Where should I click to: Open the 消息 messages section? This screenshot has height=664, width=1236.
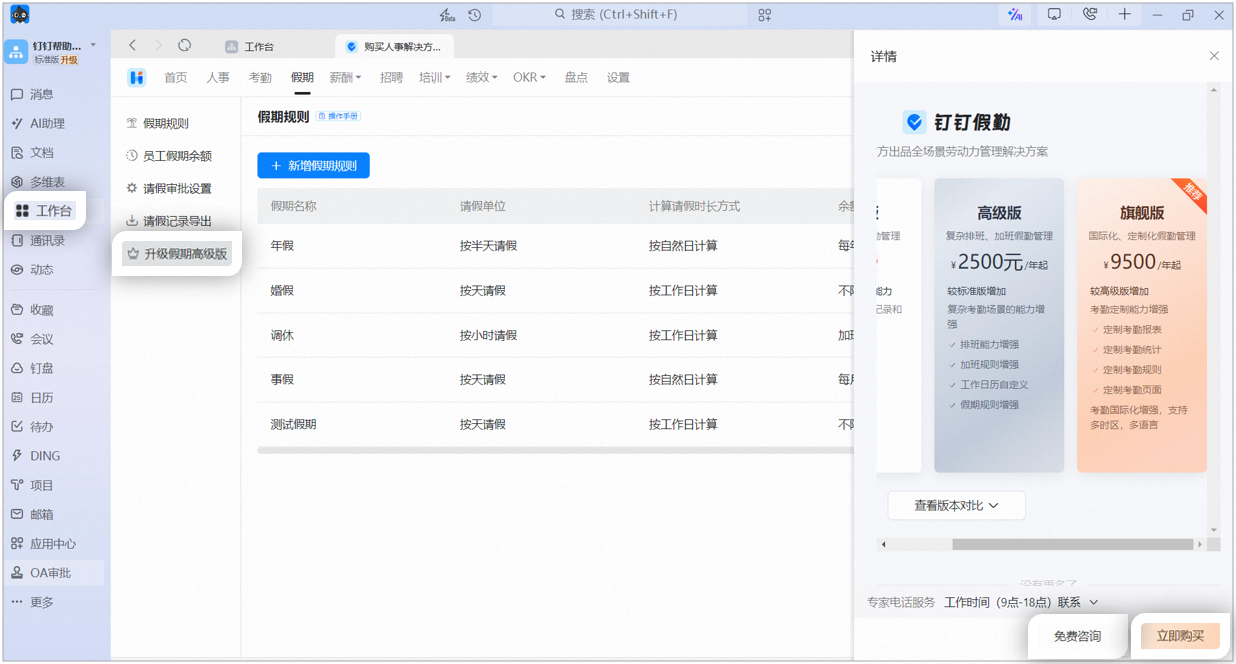32,94
